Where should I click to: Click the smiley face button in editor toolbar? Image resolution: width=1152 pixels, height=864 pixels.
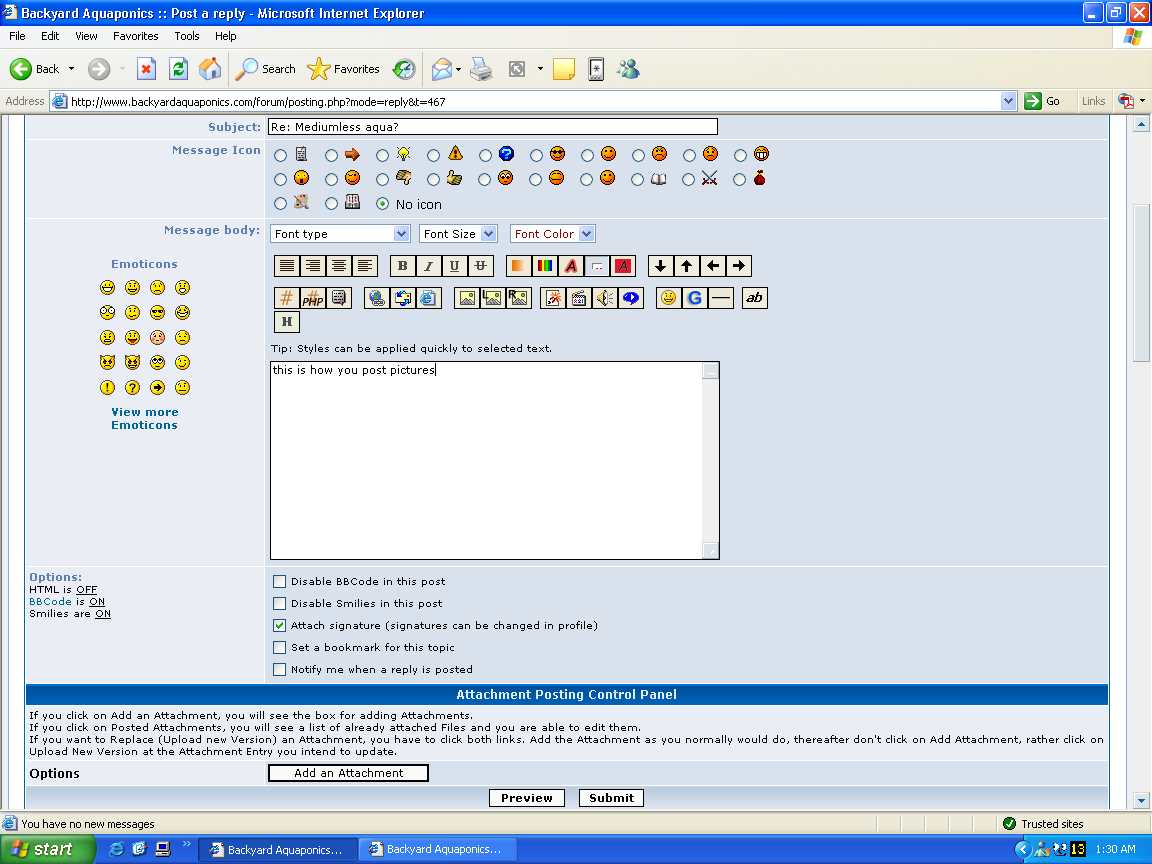click(x=668, y=298)
